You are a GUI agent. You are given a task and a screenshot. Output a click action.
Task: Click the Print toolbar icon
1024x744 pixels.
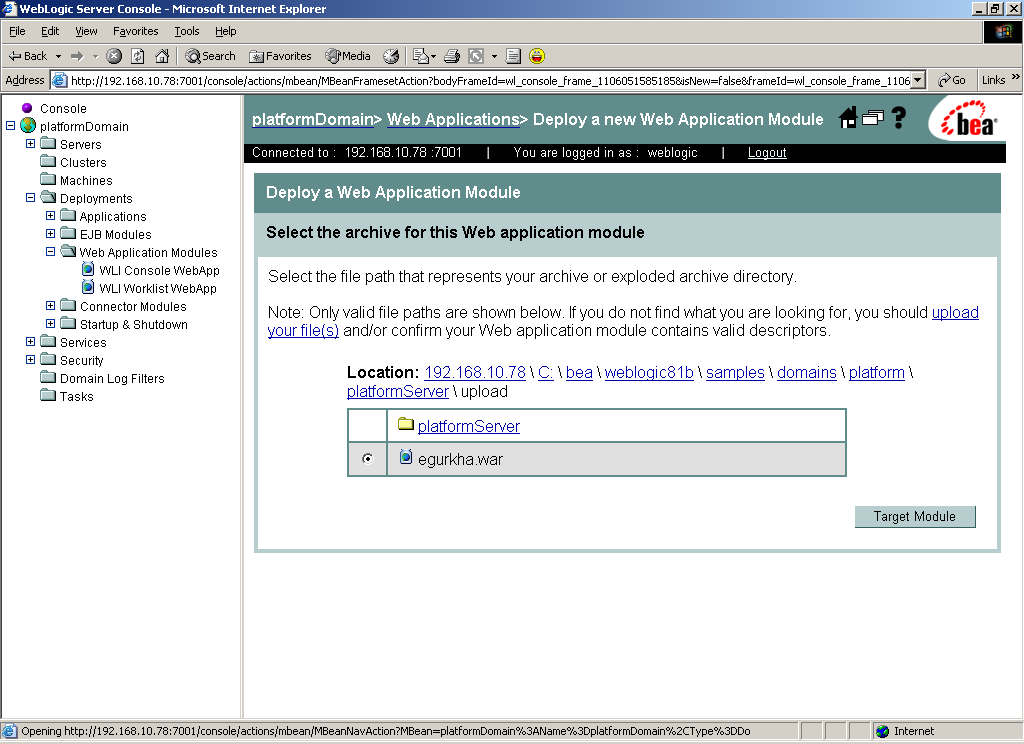point(452,56)
